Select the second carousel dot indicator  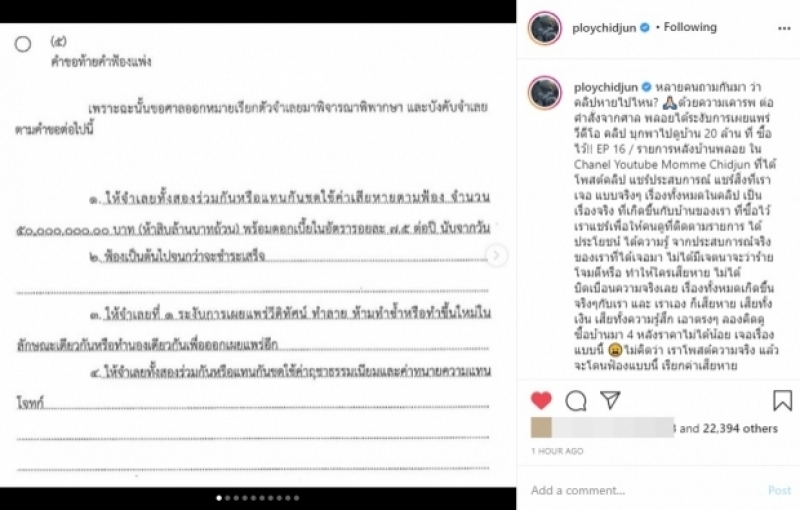228,498
